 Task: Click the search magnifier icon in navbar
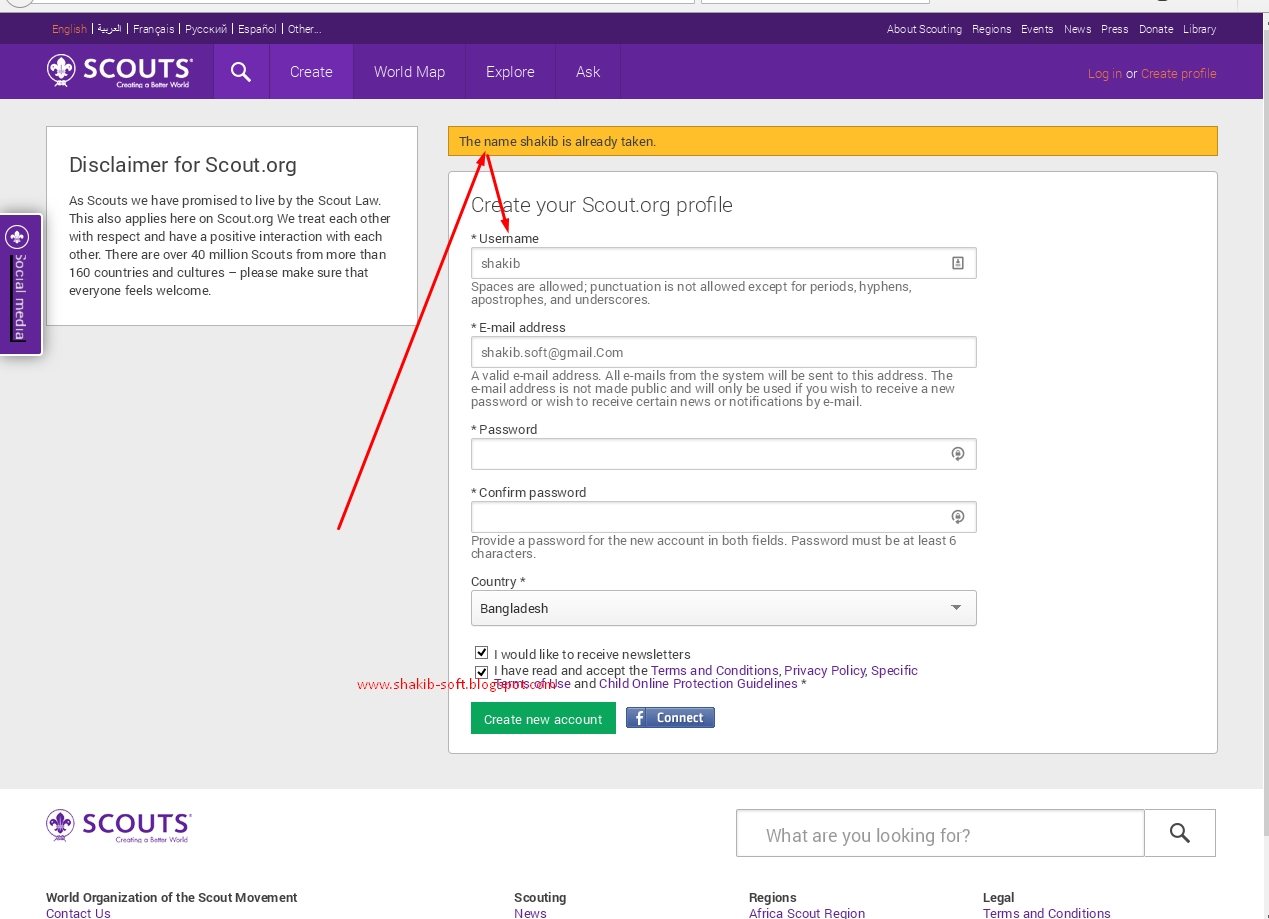coord(241,72)
